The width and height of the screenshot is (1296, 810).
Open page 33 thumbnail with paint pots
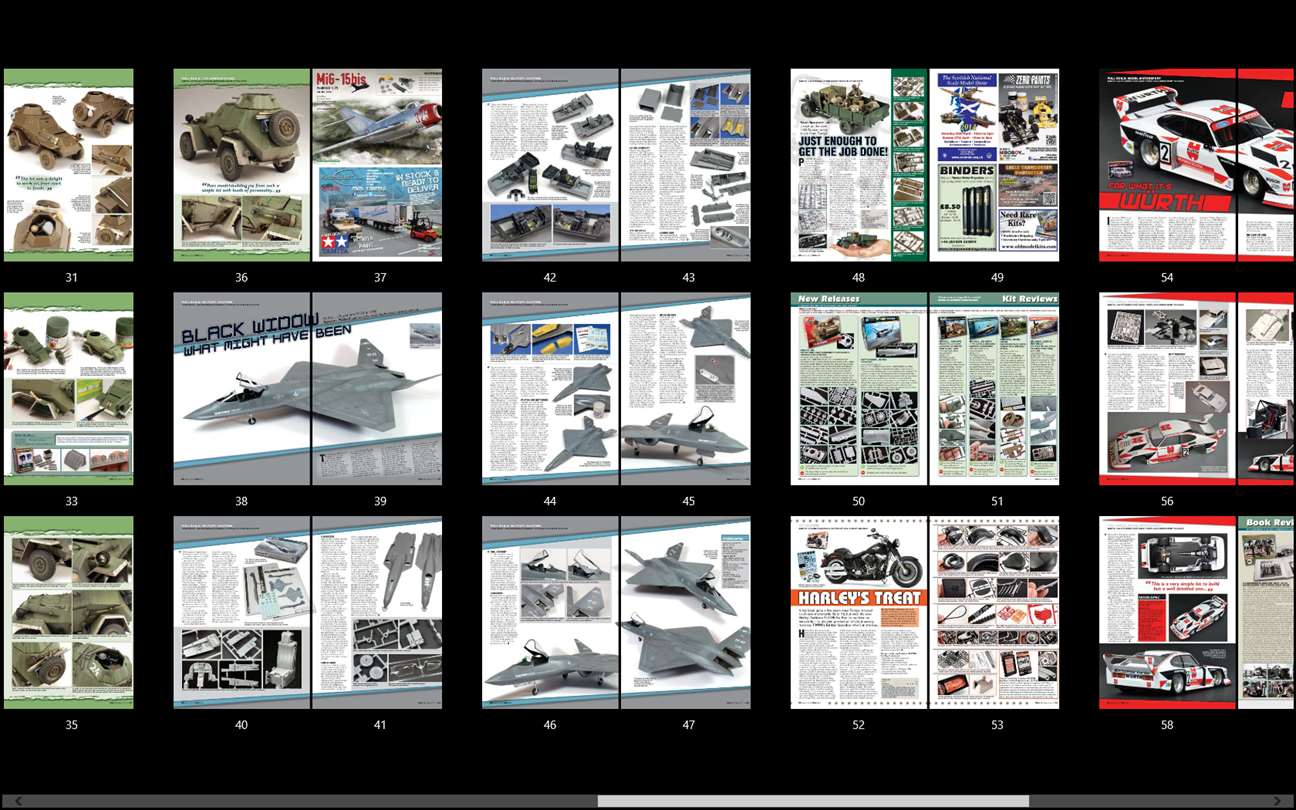(68, 389)
